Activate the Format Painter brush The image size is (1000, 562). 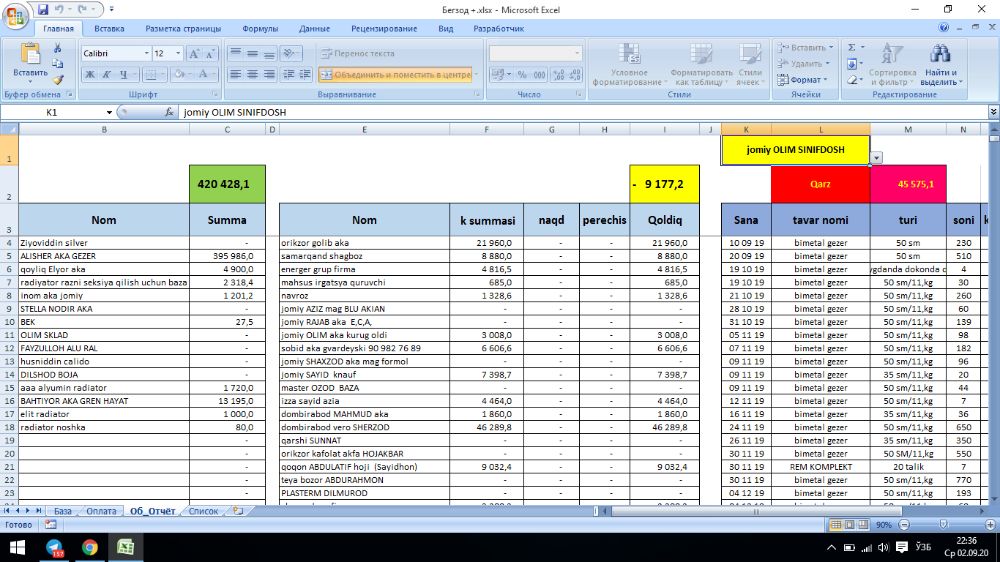click(57, 80)
